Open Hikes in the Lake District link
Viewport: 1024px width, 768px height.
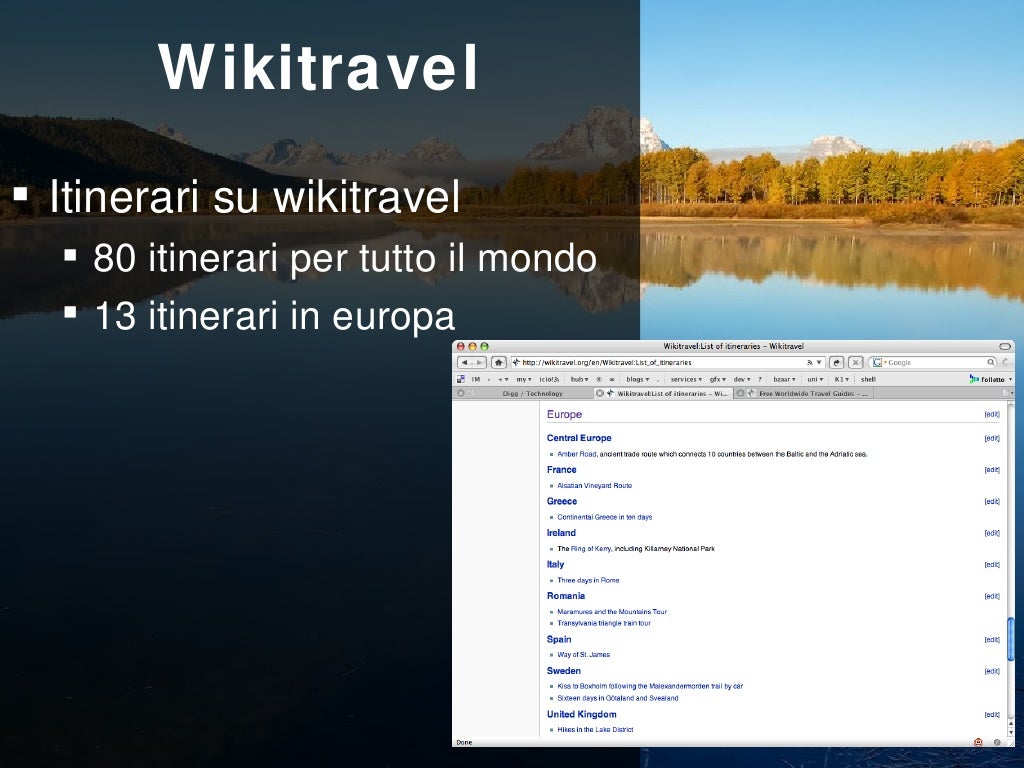[x=595, y=729]
